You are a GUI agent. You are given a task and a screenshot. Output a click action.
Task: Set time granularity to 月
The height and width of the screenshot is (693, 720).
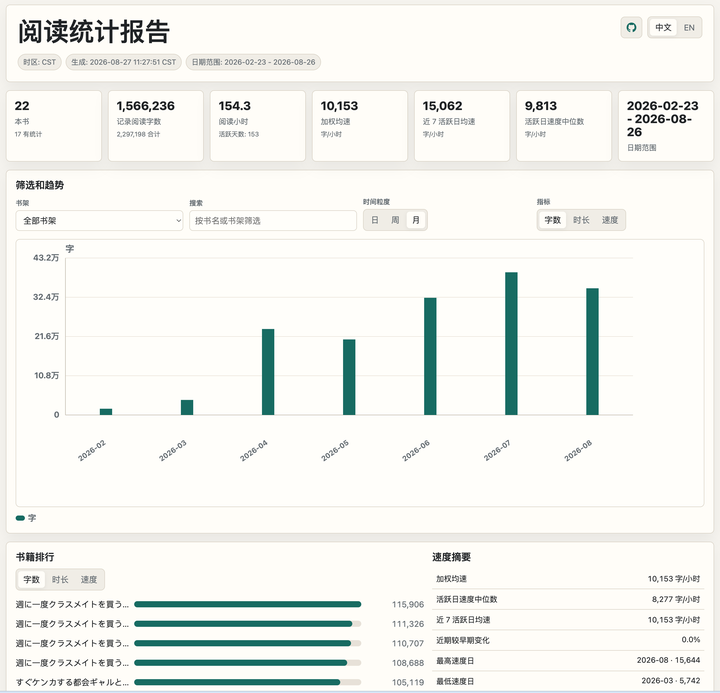(x=416, y=220)
